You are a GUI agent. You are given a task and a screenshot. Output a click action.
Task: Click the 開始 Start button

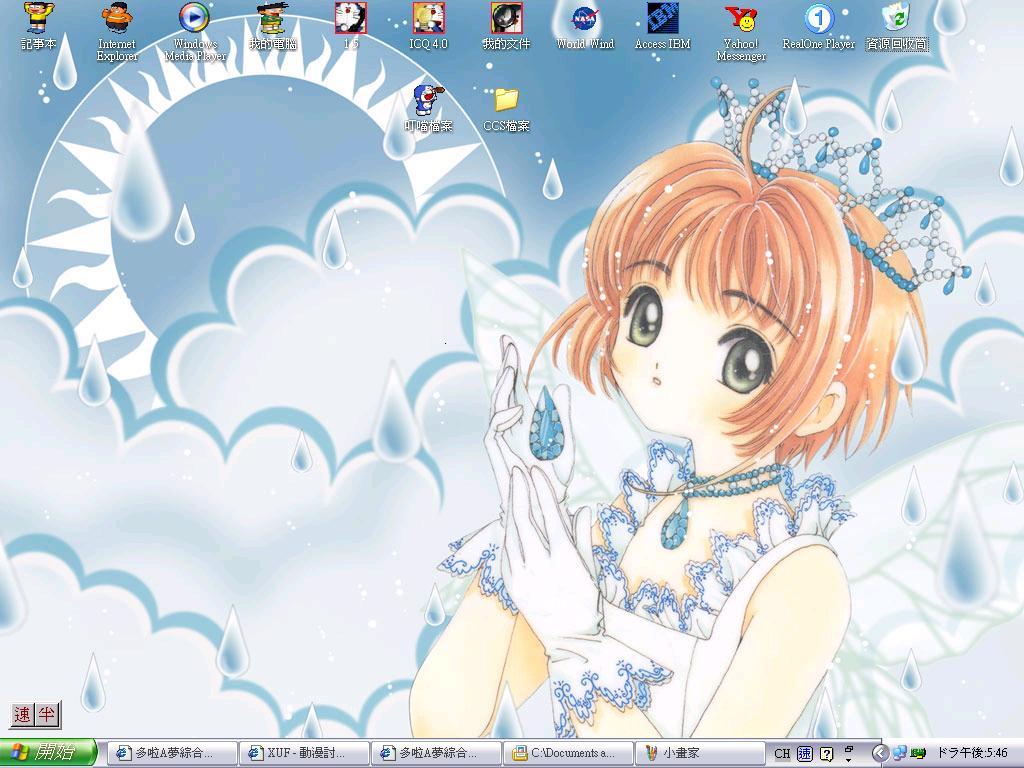point(48,752)
